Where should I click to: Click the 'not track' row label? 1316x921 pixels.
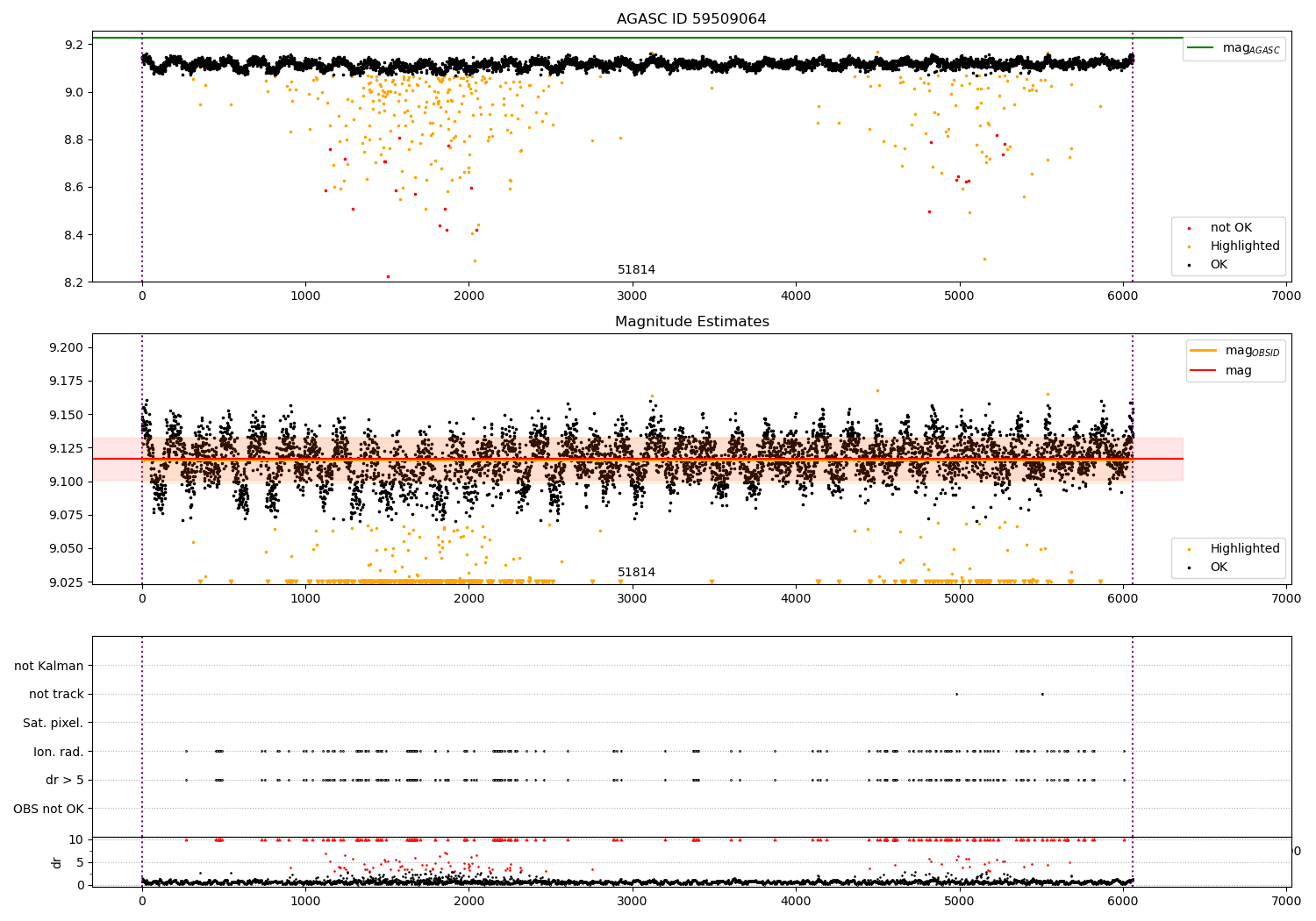tap(56, 695)
